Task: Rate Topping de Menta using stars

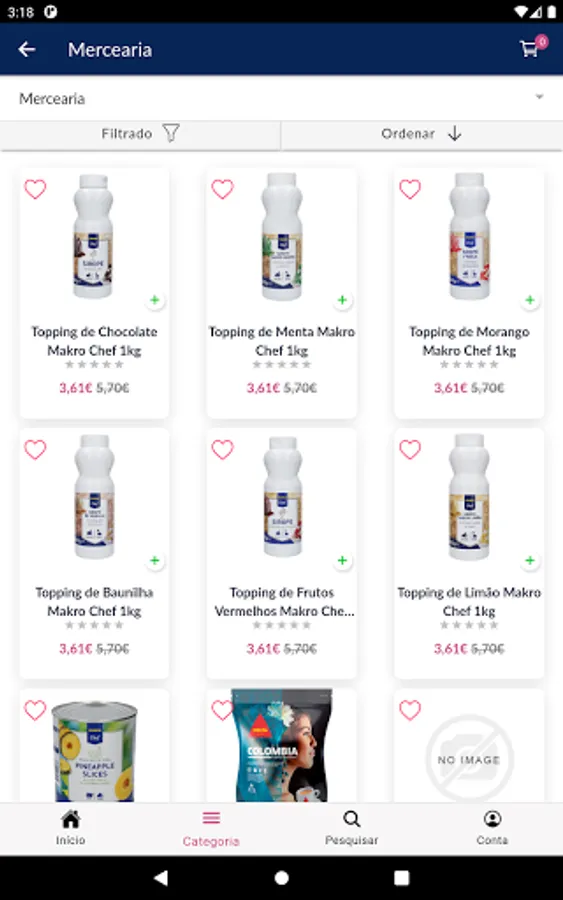Action: (x=281, y=364)
